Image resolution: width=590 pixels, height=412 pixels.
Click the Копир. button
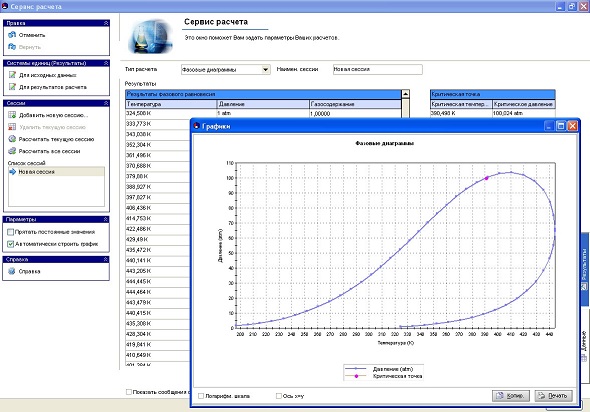[511, 396]
